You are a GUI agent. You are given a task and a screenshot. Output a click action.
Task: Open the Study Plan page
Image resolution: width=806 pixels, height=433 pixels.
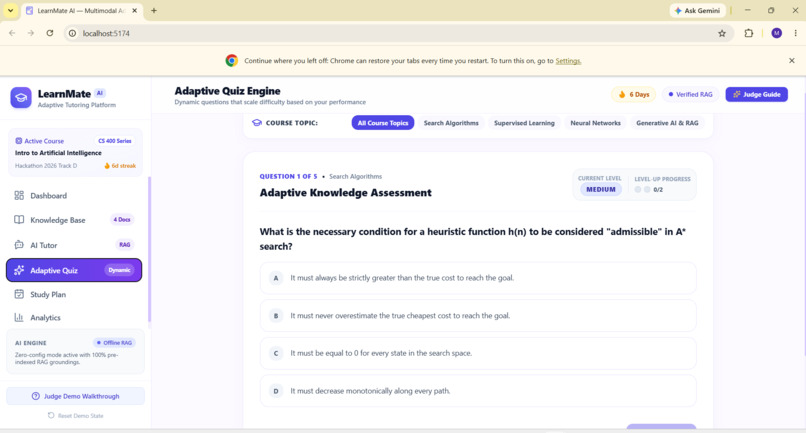pos(74,294)
